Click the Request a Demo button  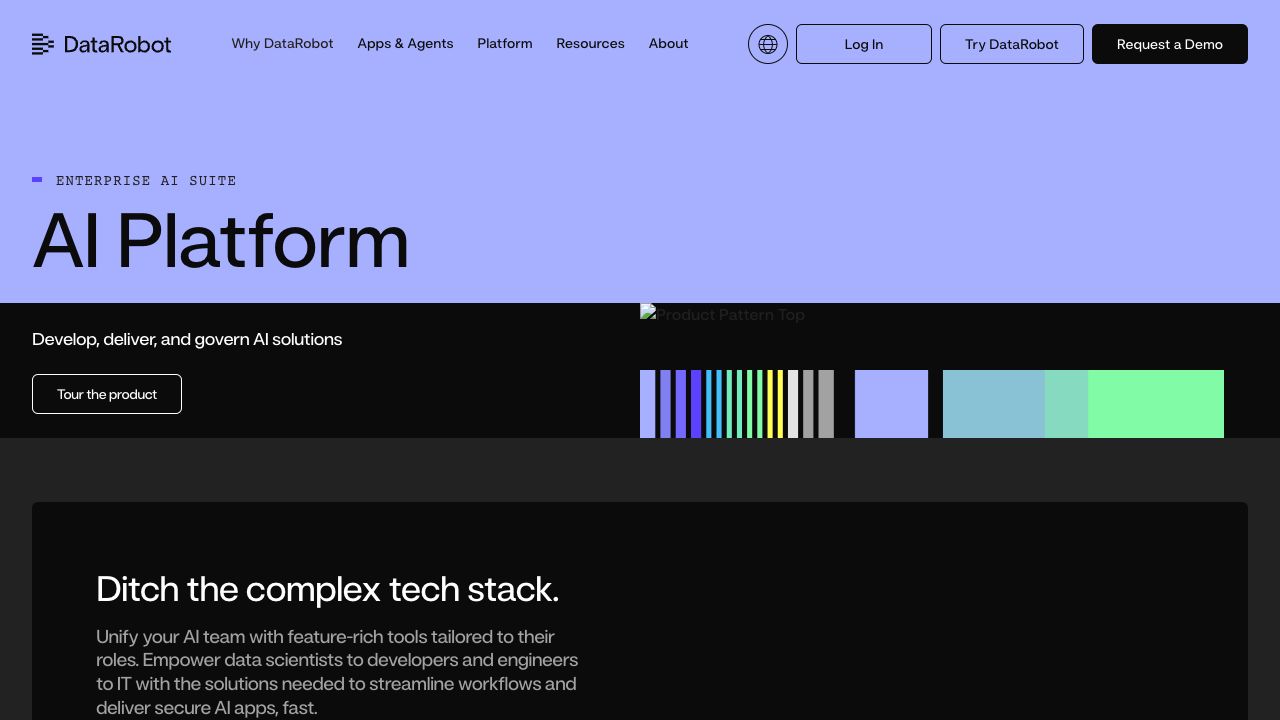point(1169,44)
